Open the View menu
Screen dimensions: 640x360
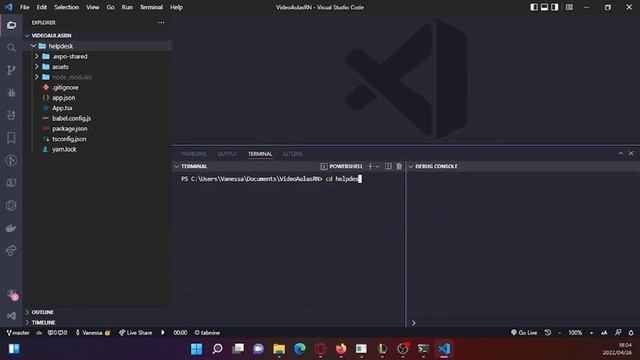(93, 7)
